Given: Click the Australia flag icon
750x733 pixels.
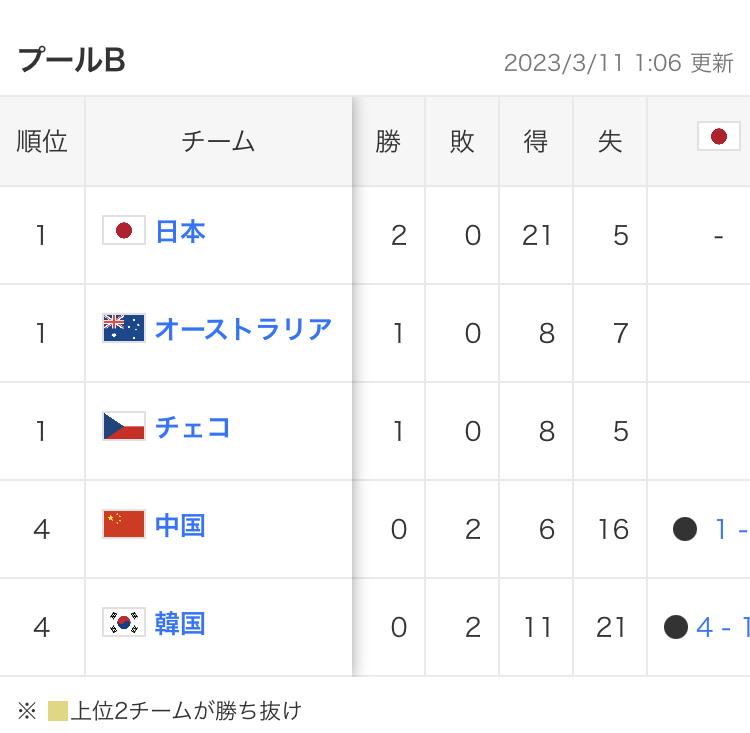Looking at the screenshot, I should [x=124, y=328].
